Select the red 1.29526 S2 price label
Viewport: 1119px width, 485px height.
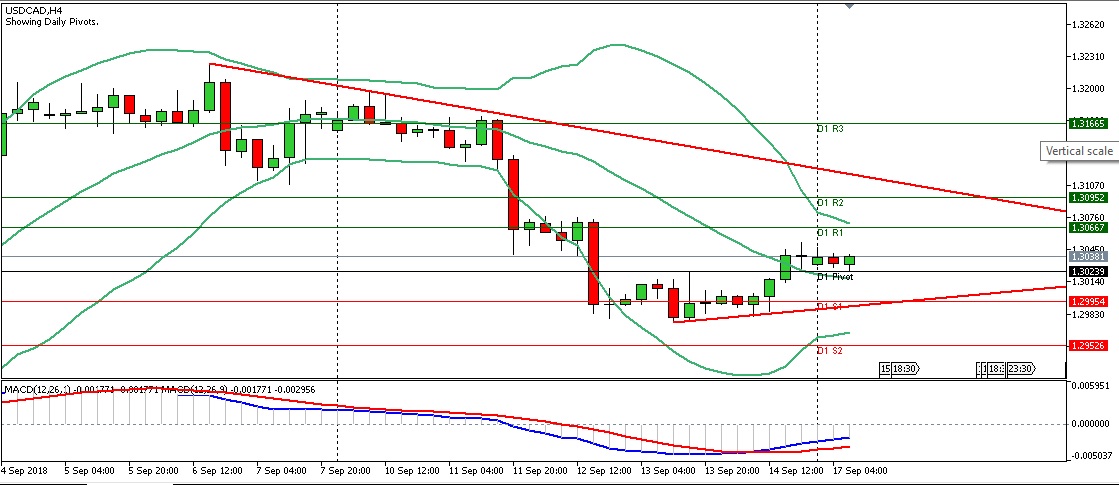[1088, 346]
